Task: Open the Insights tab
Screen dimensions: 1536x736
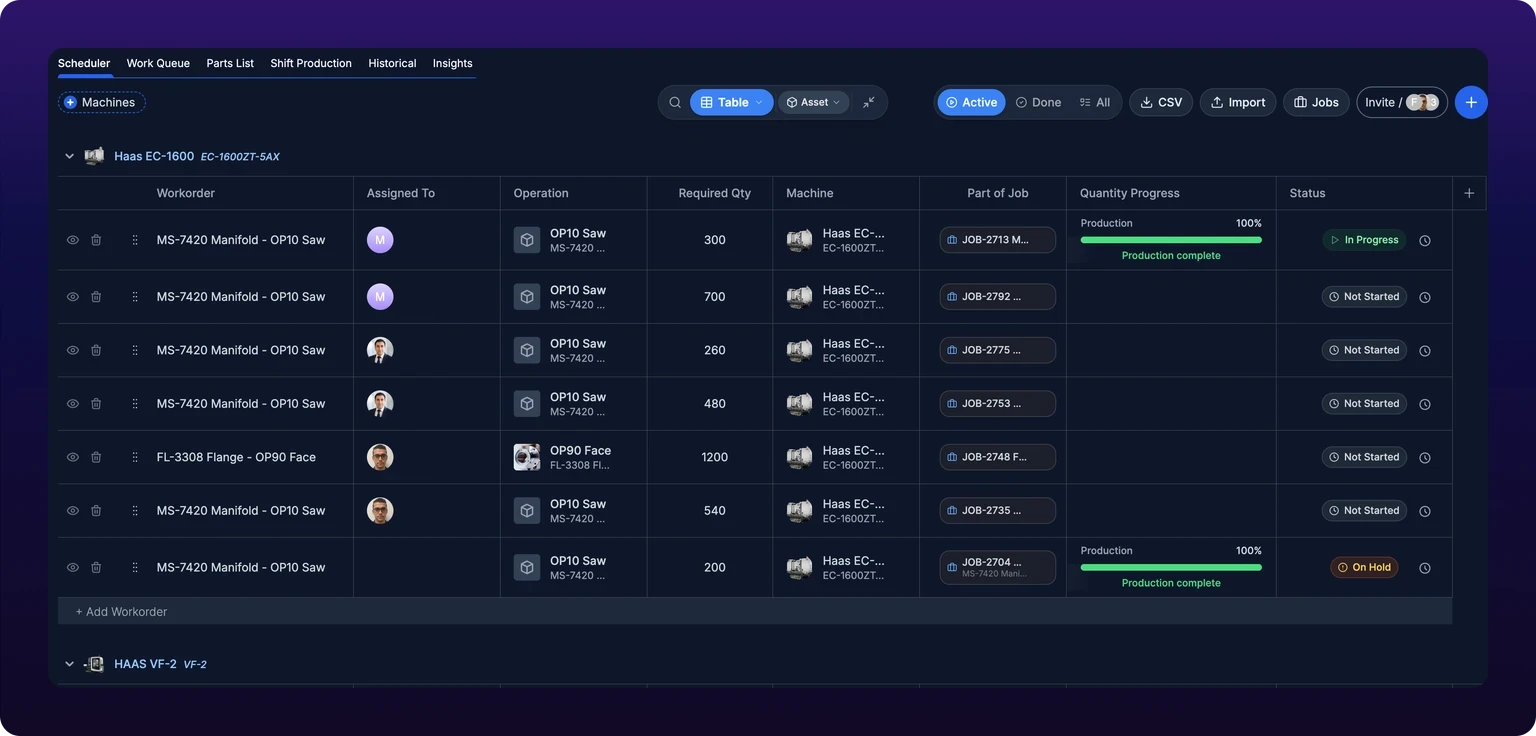Action: [x=452, y=63]
